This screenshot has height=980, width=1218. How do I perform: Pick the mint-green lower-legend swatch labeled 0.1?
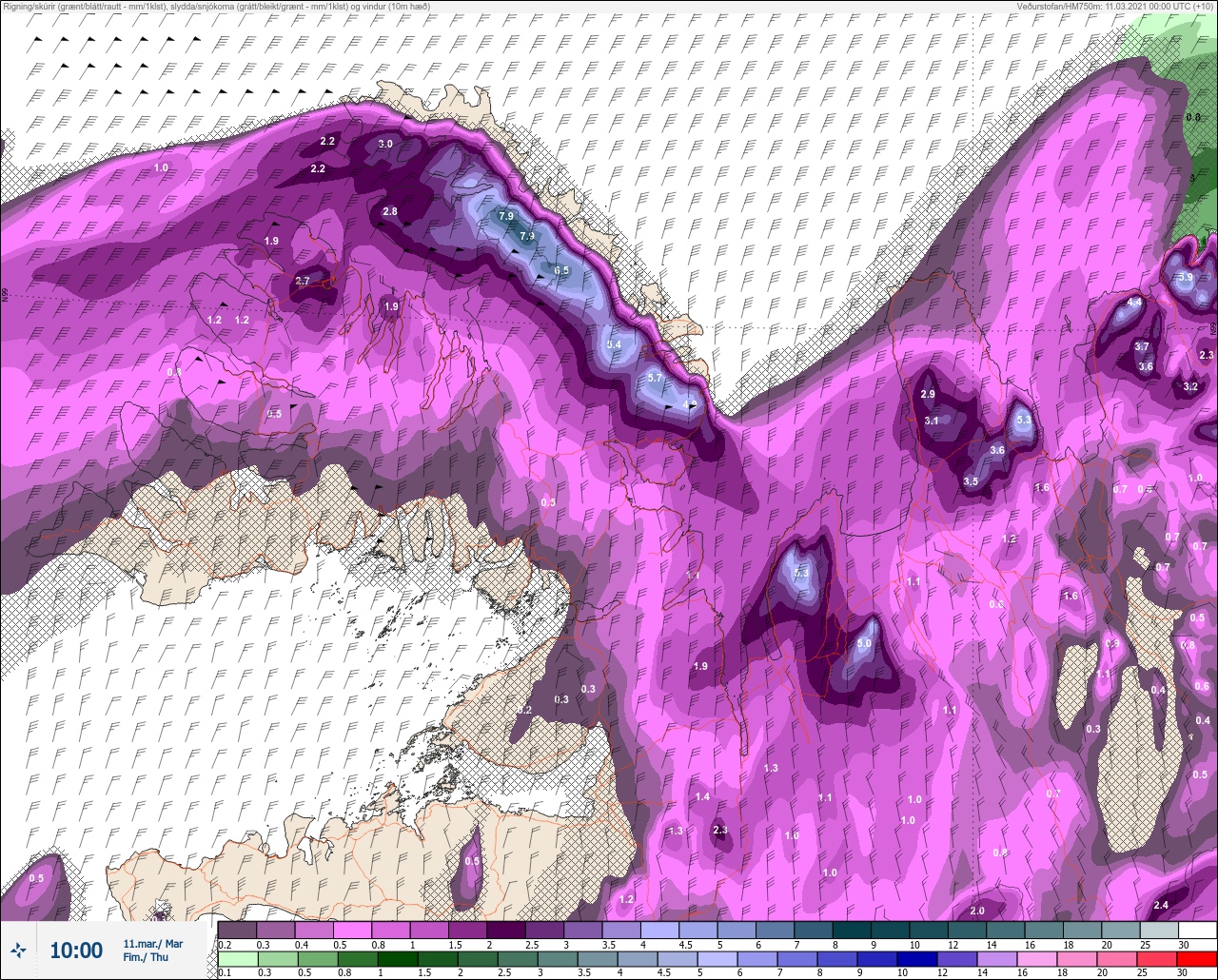[237, 958]
